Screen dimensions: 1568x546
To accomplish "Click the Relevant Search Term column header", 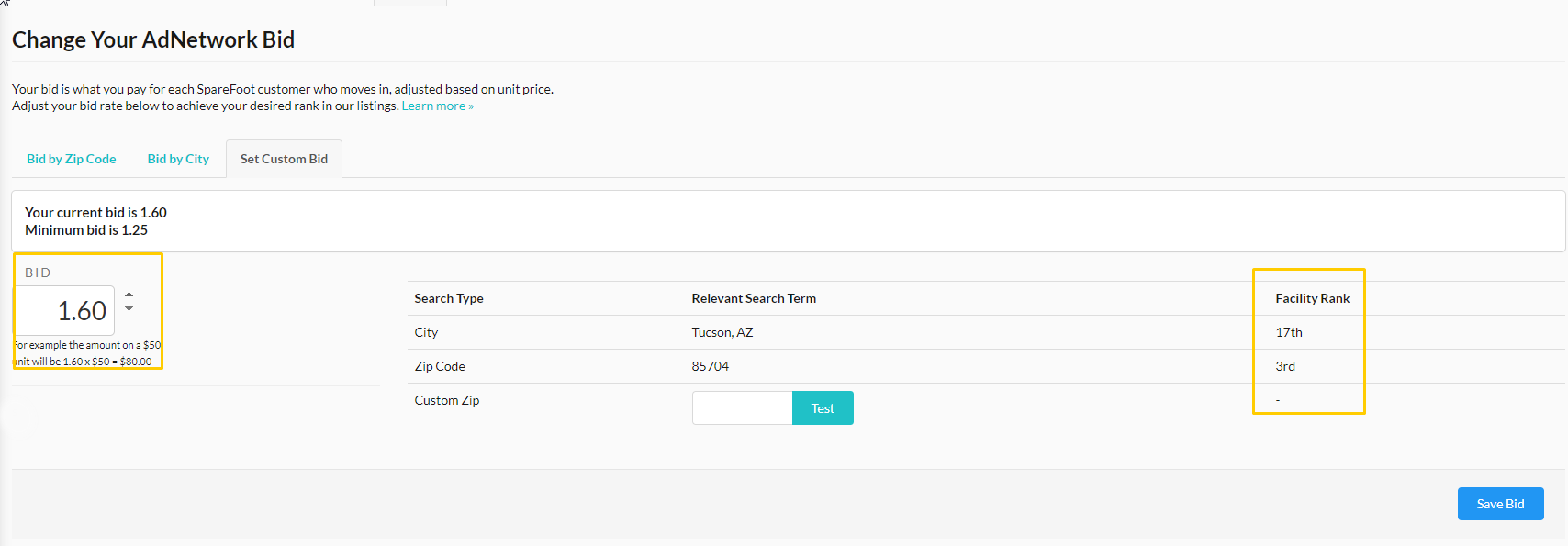I will click(754, 298).
